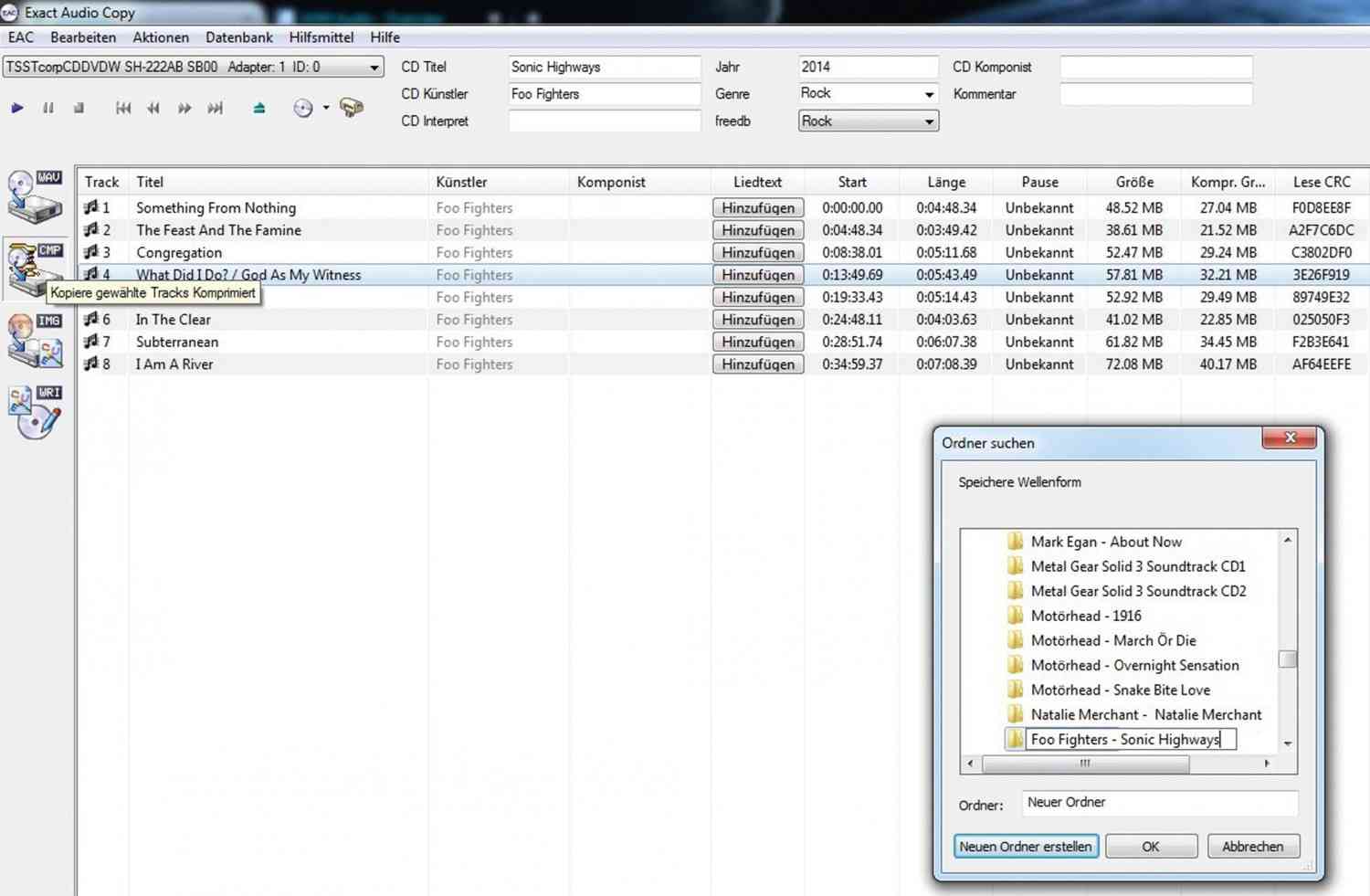Click the folder tree scroll-up arrow
Screen dimensions: 1370x896
click(1288, 540)
